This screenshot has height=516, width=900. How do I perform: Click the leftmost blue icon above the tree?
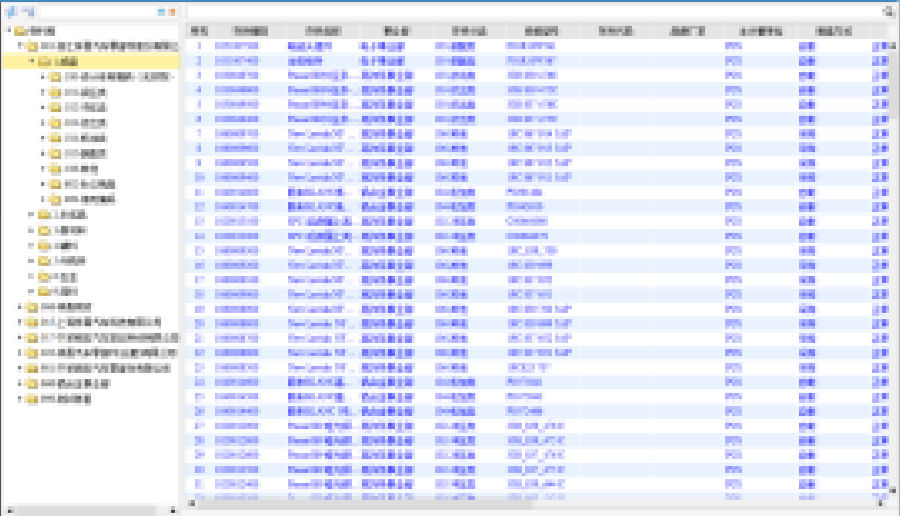11,11
